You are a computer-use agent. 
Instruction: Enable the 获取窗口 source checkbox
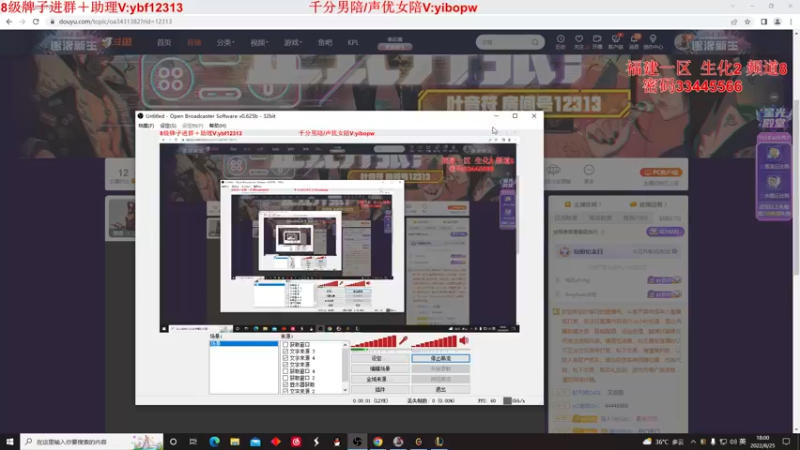point(285,345)
